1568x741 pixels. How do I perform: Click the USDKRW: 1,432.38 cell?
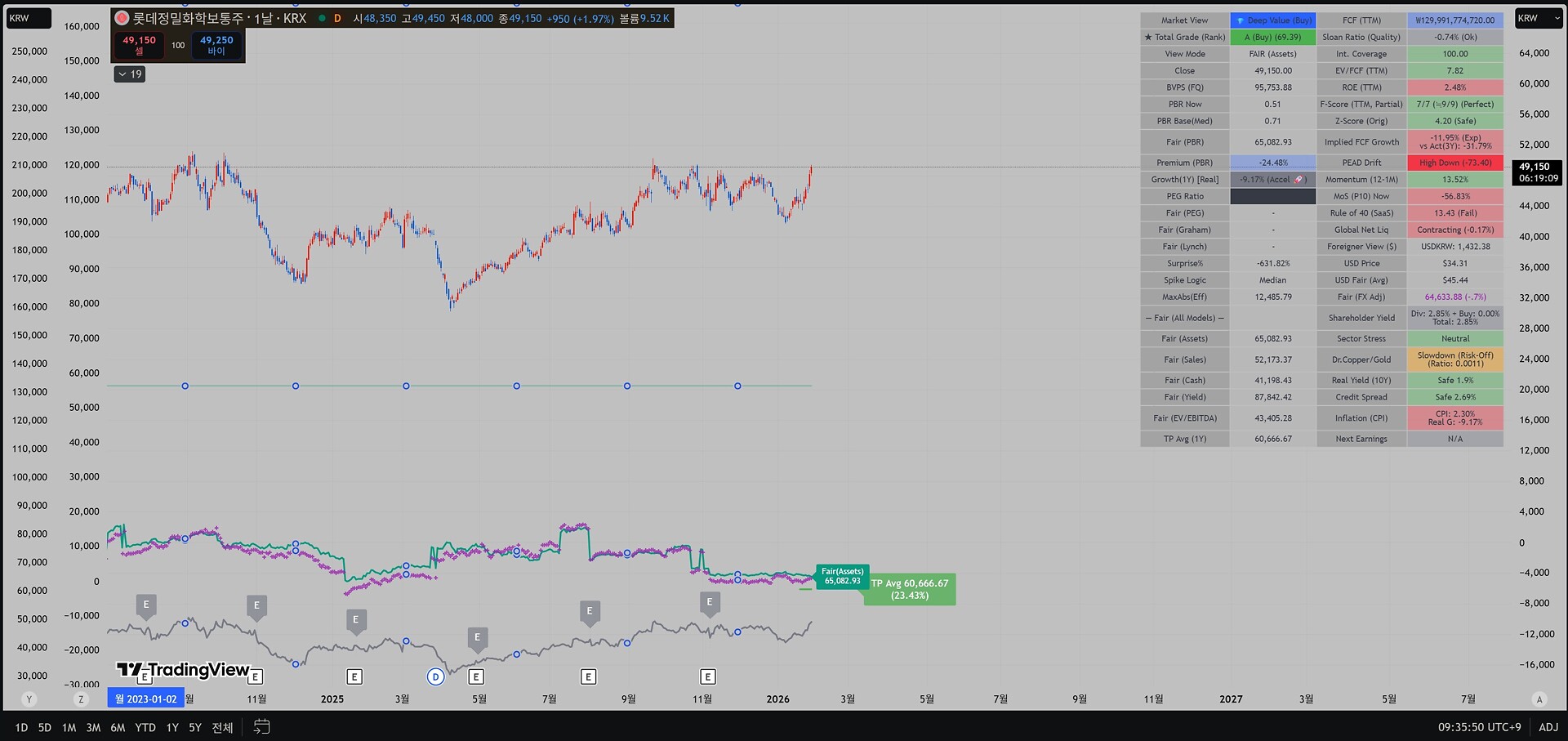(1455, 247)
